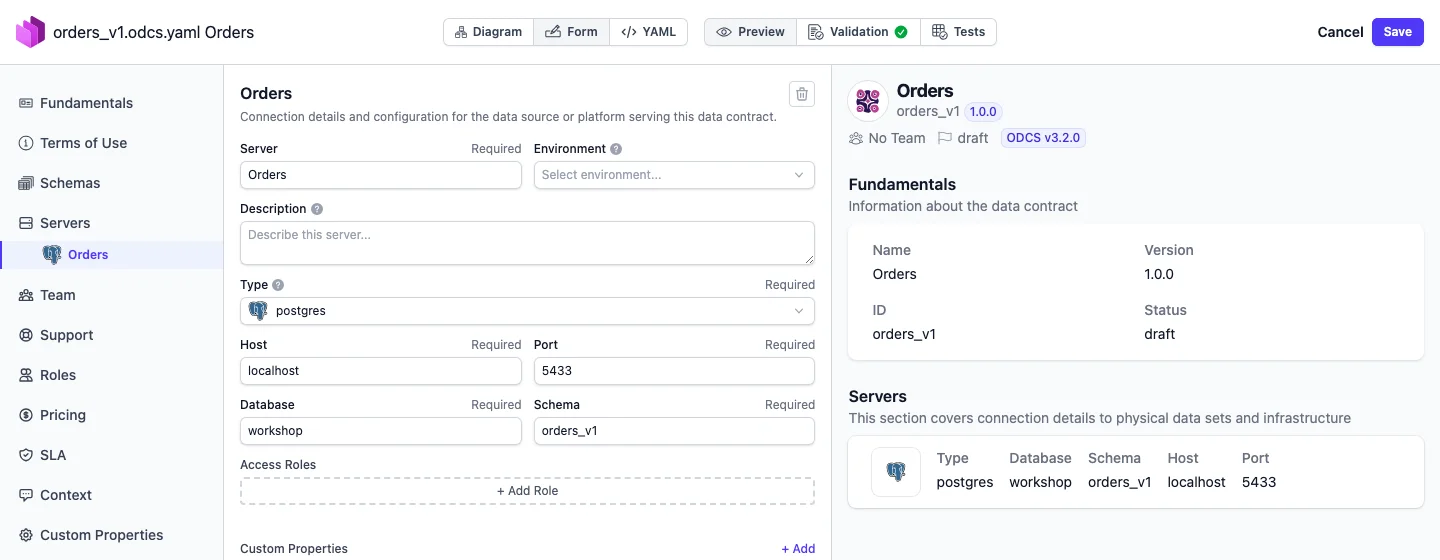Screen dimensions: 1440x560
Task: Click the workshop database value in preview
Action: (x=1040, y=482)
